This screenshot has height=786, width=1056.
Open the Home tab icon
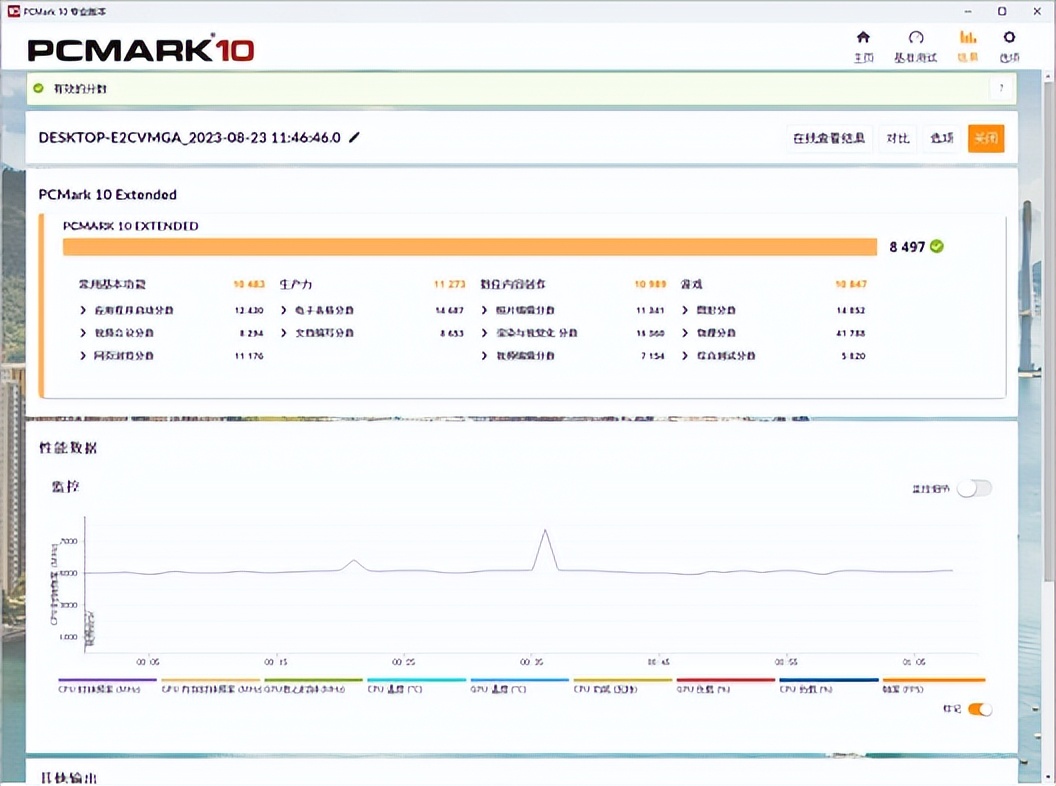[863, 39]
